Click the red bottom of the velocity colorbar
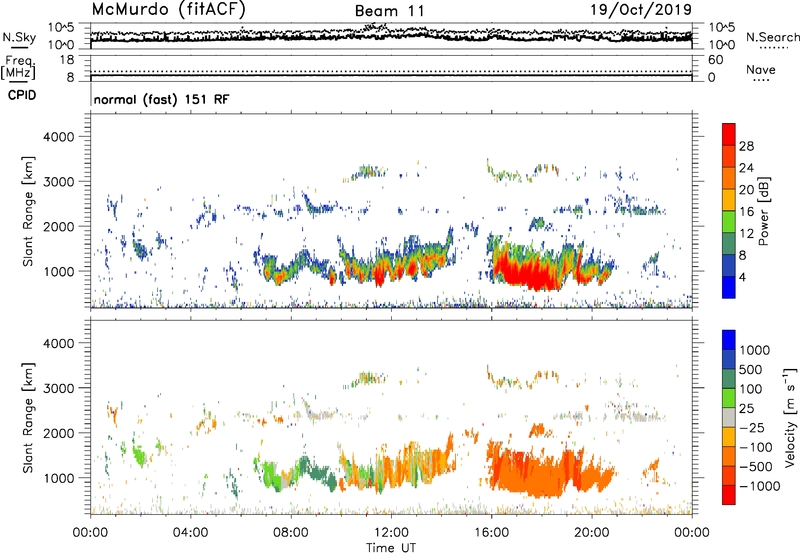The height and width of the screenshot is (554, 800). click(x=729, y=495)
